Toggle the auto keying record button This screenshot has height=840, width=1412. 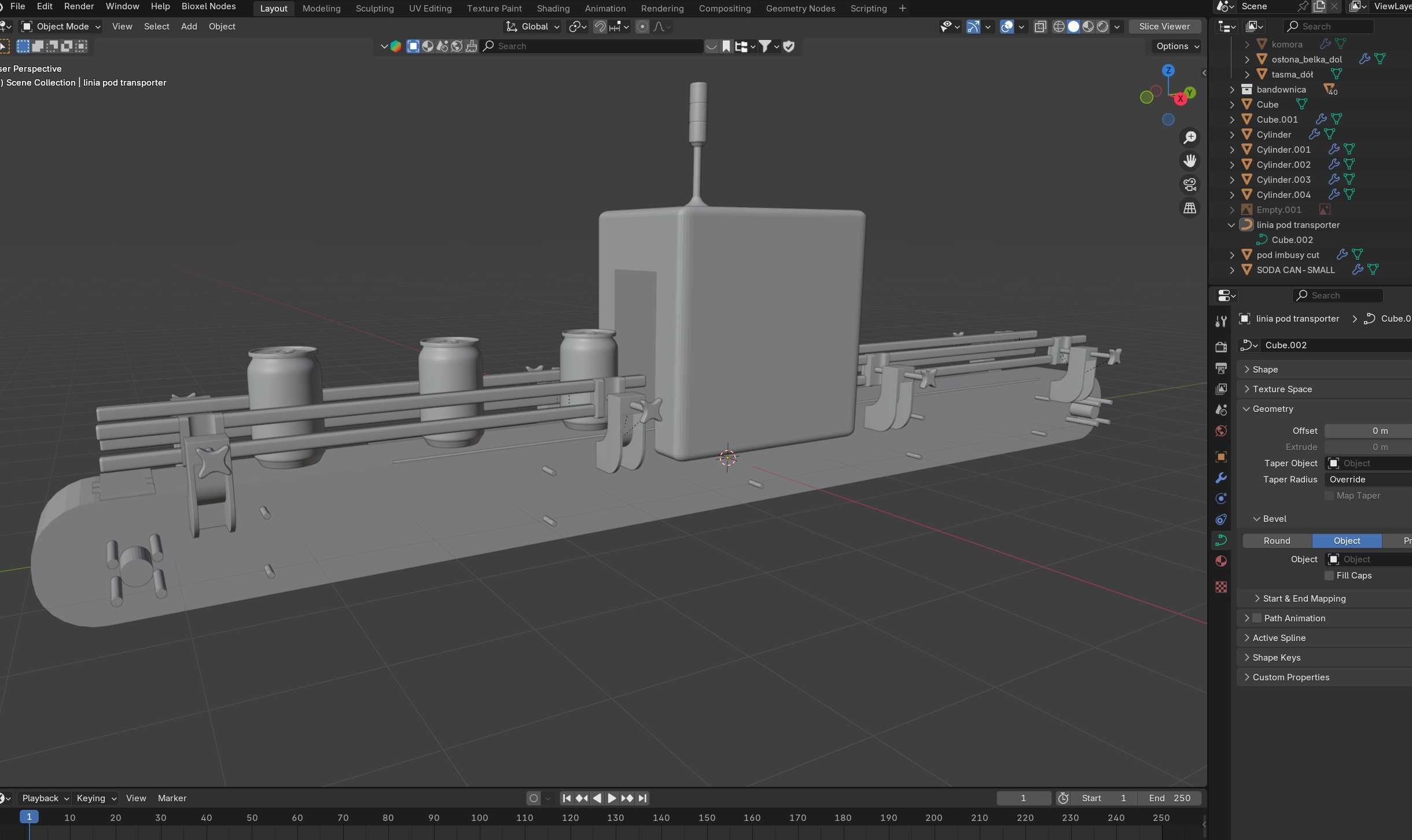[533, 798]
